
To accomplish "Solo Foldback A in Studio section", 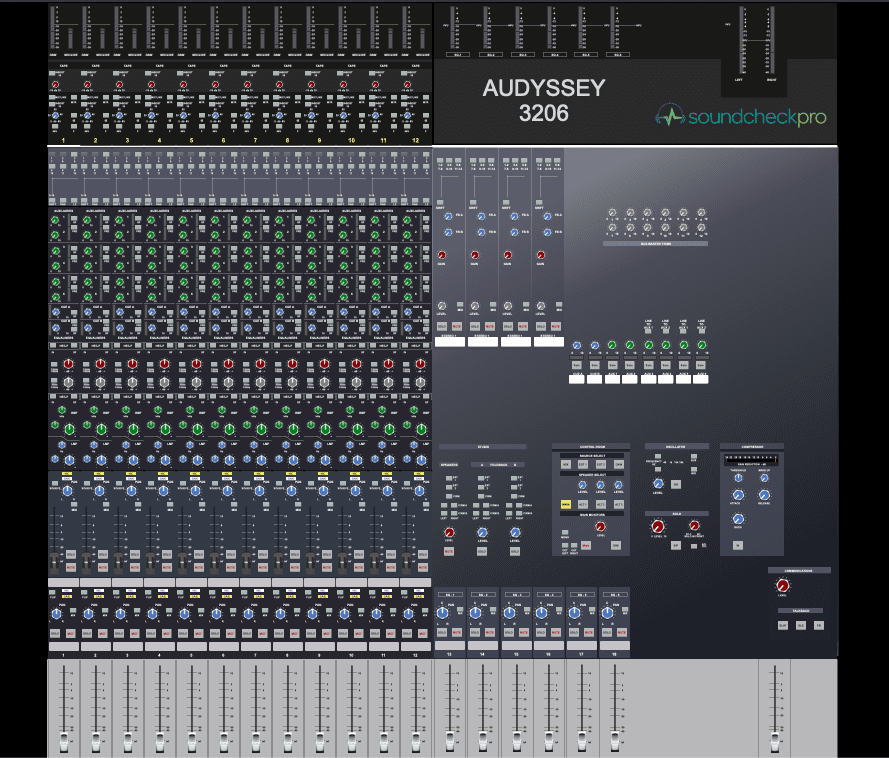I will pos(482,551).
